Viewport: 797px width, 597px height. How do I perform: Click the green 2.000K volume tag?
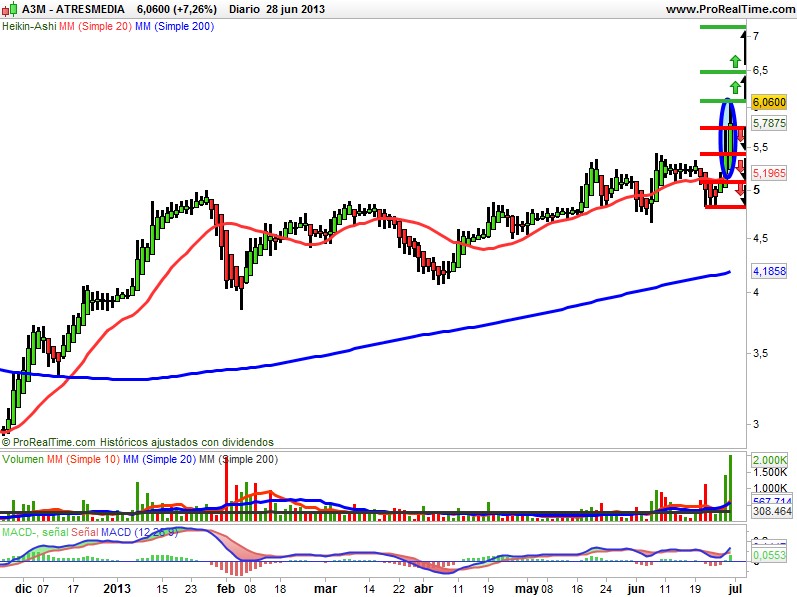tap(770, 460)
